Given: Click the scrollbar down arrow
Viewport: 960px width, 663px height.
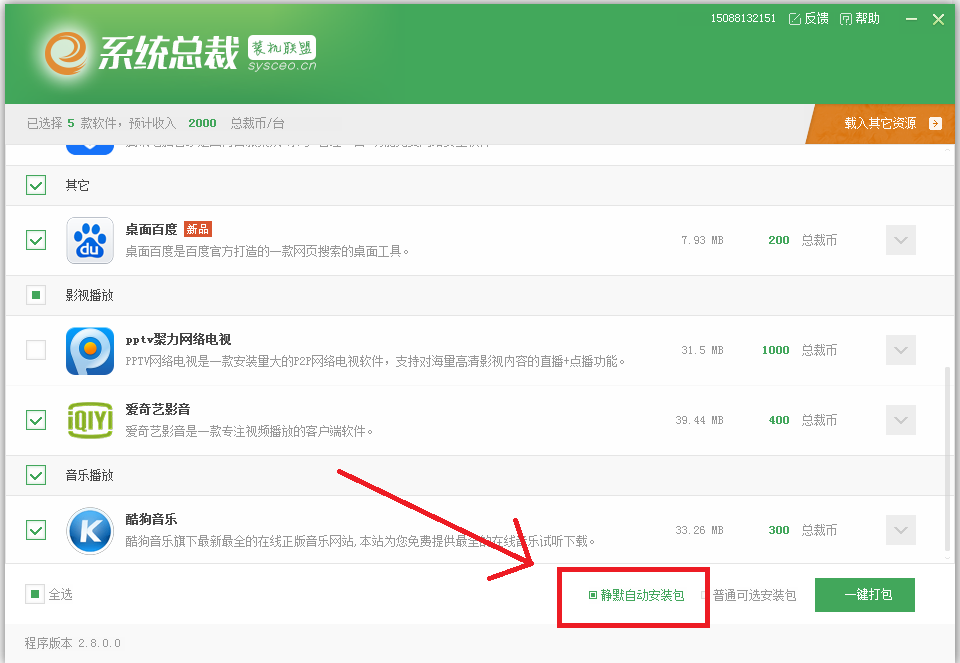Looking at the screenshot, I should click(x=948, y=558).
